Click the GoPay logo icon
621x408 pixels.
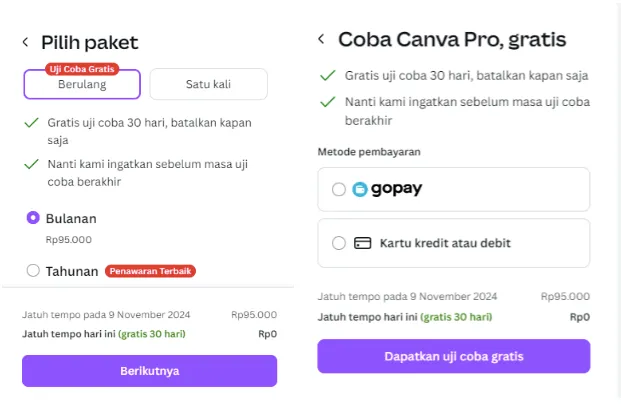click(x=360, y=189)
